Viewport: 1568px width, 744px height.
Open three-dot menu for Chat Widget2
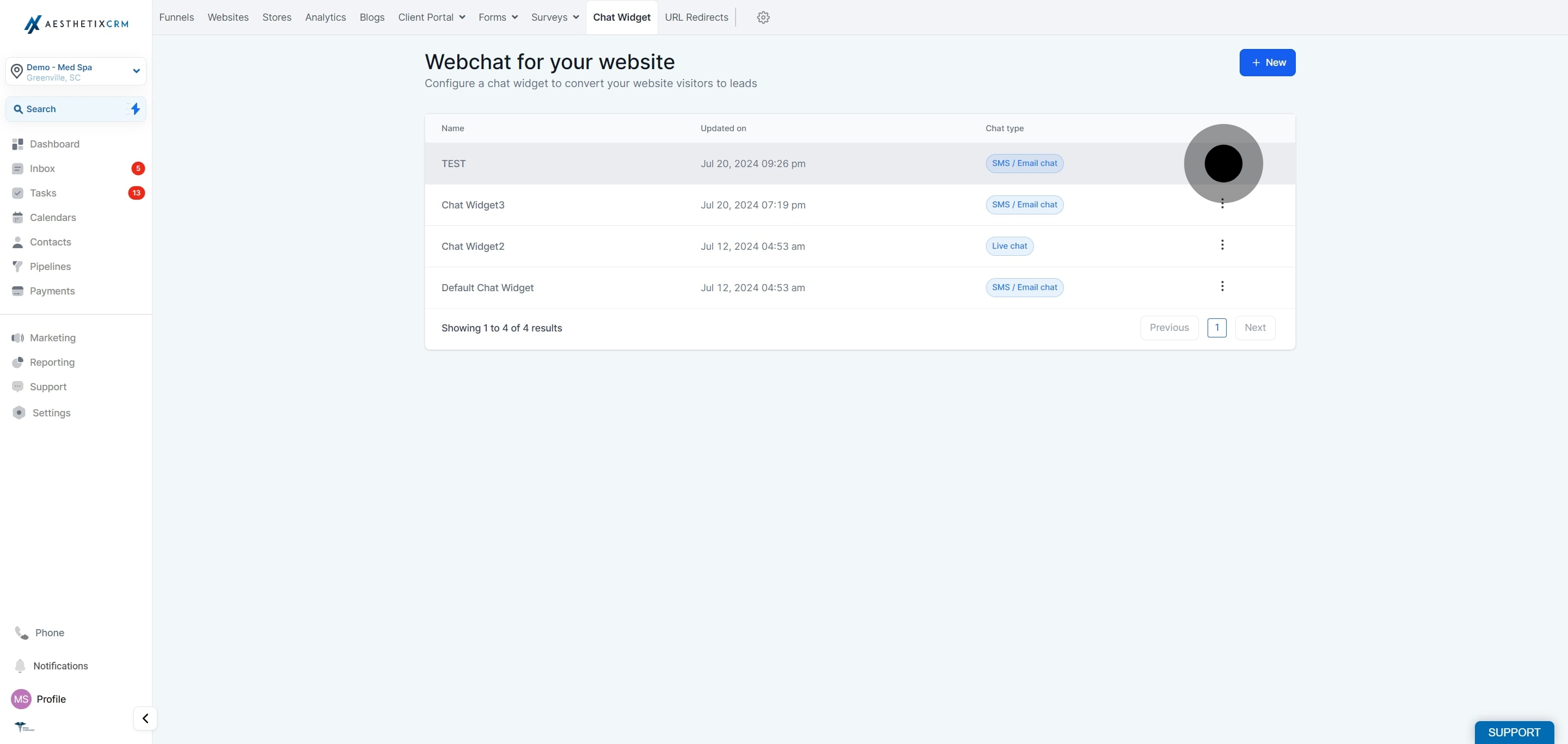(1222, 245)
